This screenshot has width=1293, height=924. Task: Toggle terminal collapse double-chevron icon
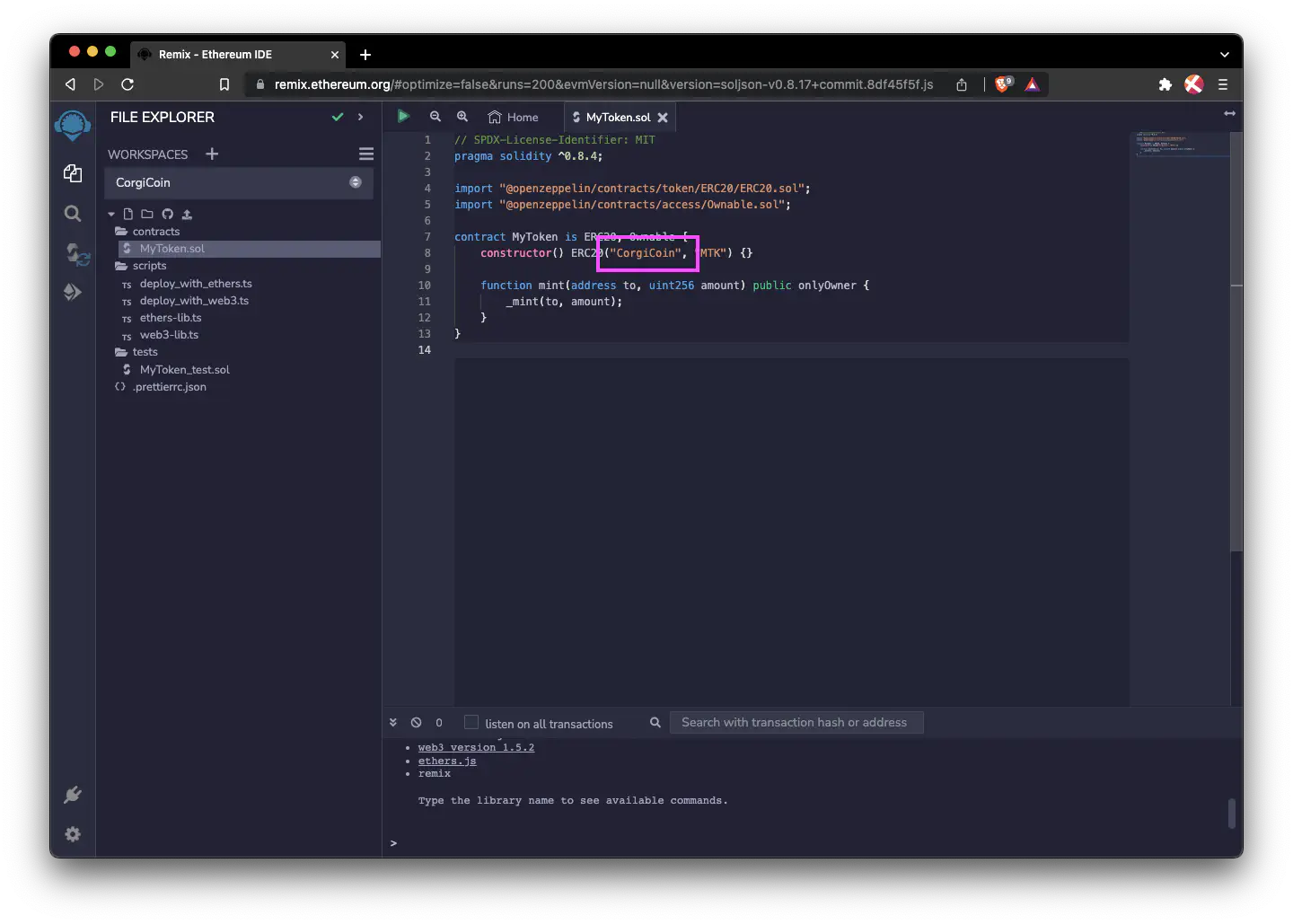(393, 722)
